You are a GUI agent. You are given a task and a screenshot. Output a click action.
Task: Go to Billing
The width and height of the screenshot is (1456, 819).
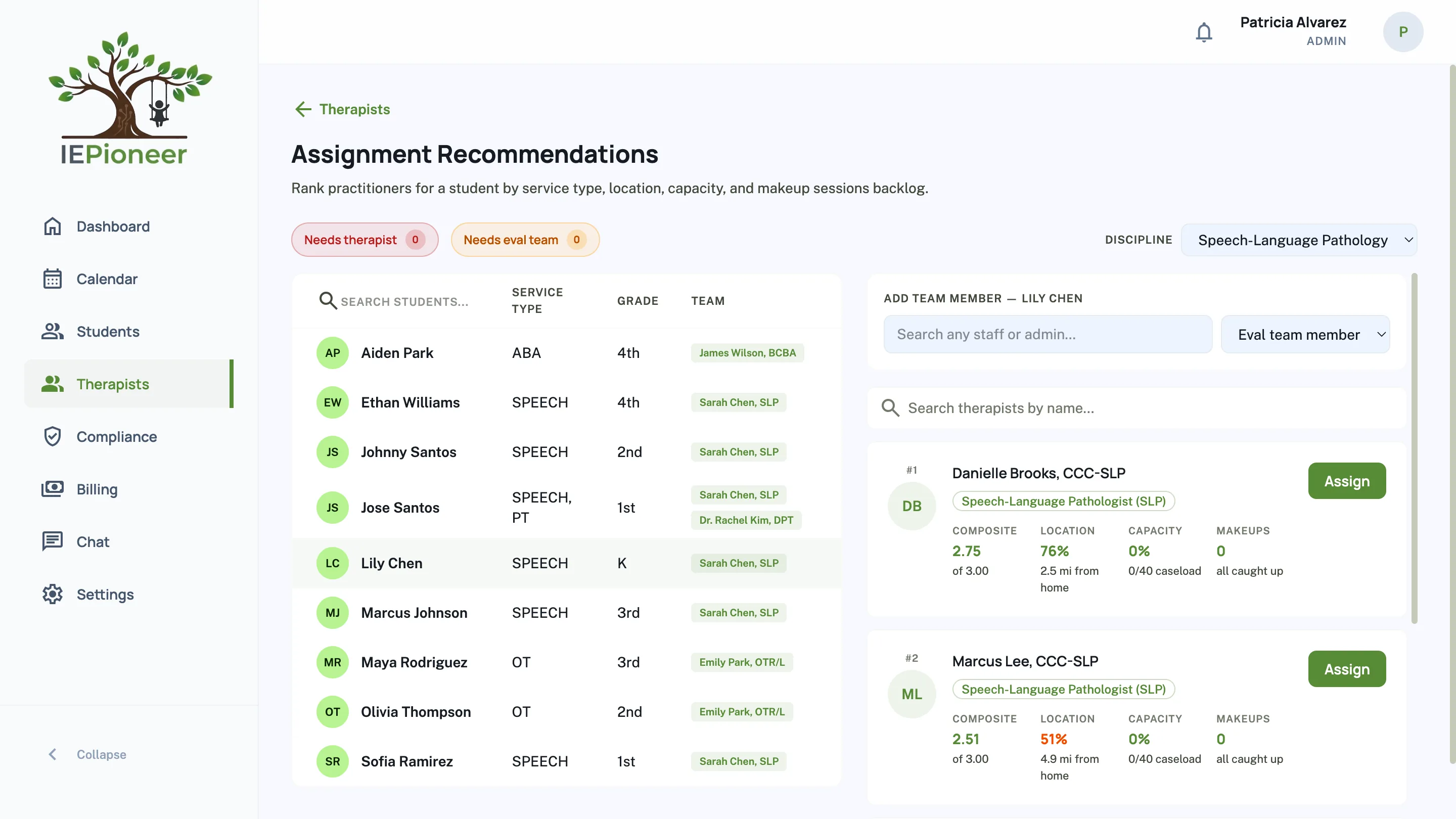(129, 489)
